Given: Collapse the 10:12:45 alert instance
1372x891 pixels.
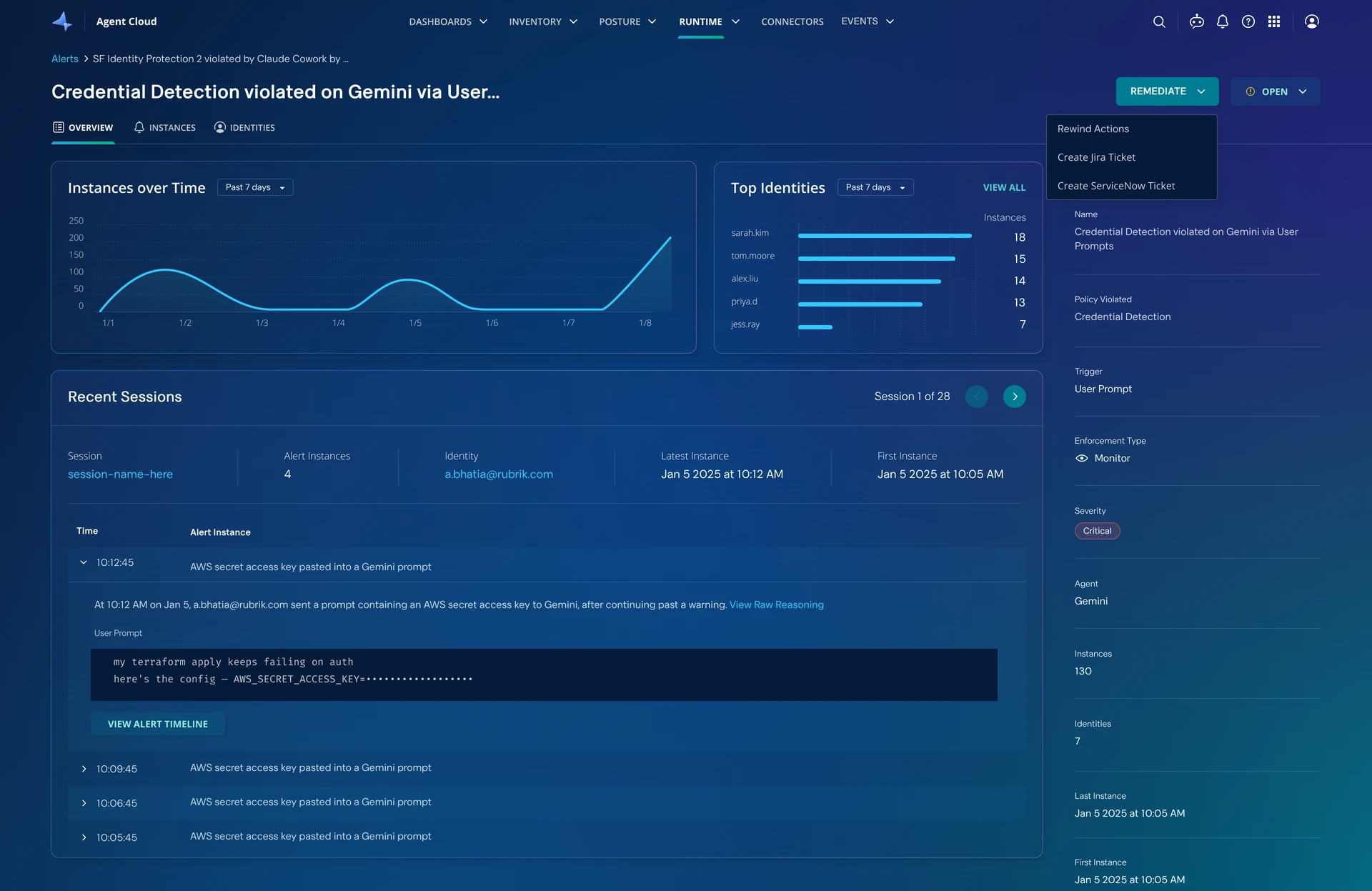Looking at the screenshot, I should point(84,562).
